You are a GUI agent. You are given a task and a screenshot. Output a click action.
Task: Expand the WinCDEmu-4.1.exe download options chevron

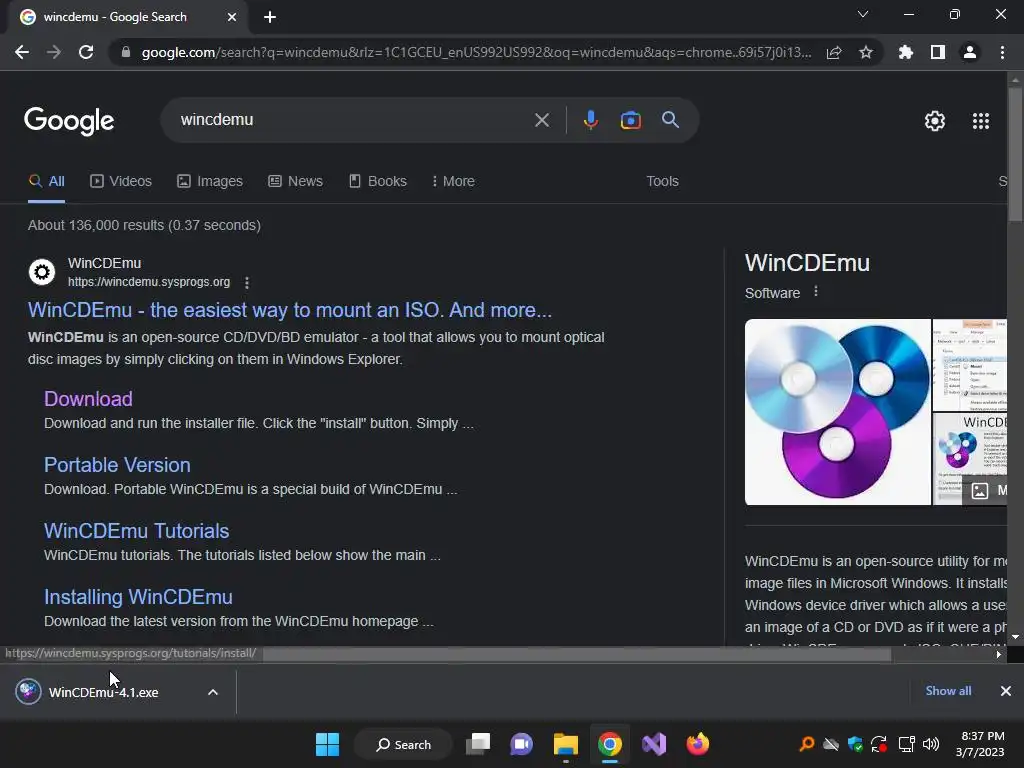pos(213,692)
